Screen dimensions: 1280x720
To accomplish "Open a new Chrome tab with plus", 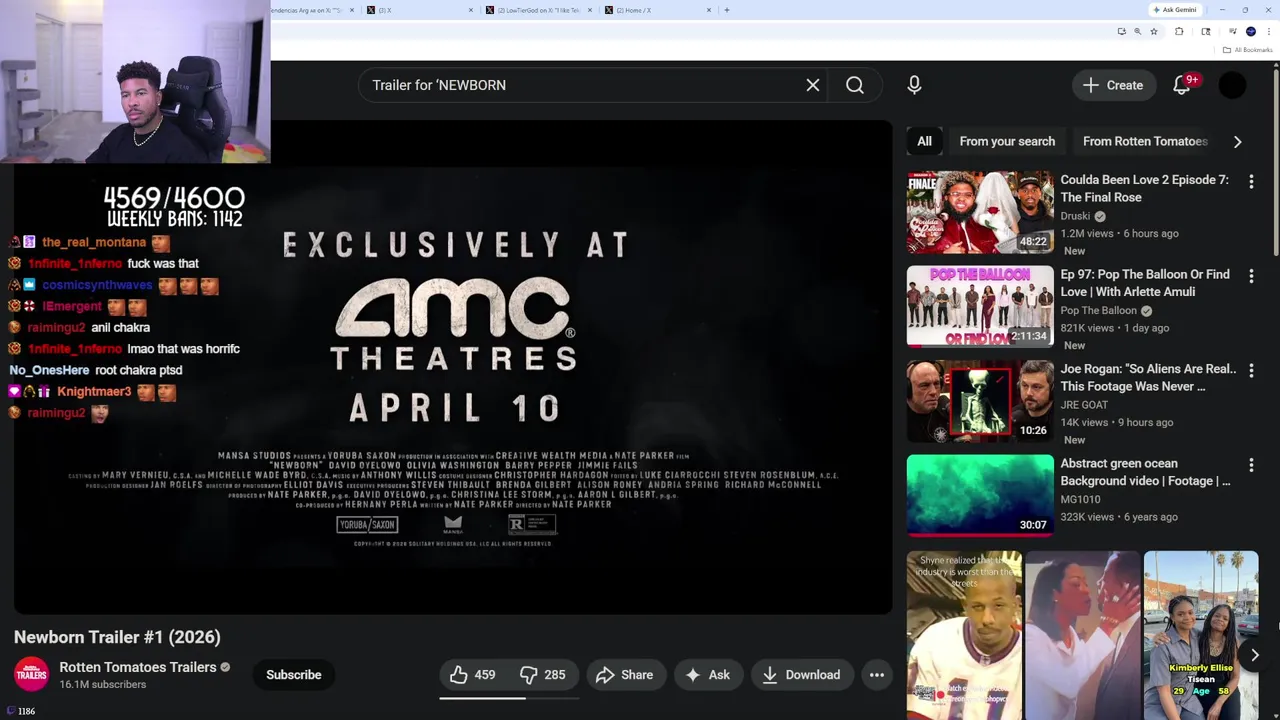I will pyautogui.click(x=726, y=10).
